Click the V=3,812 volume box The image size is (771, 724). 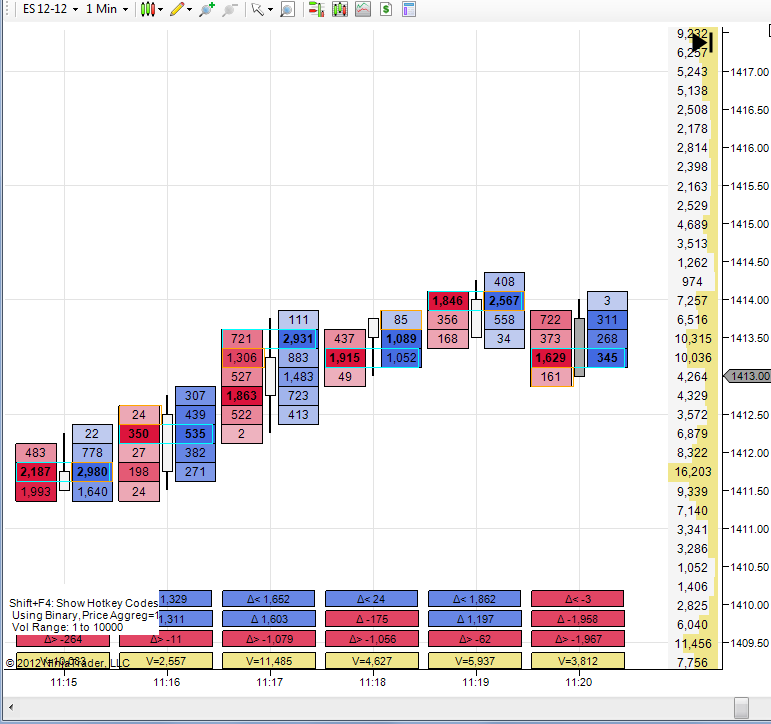pos(578,661)
